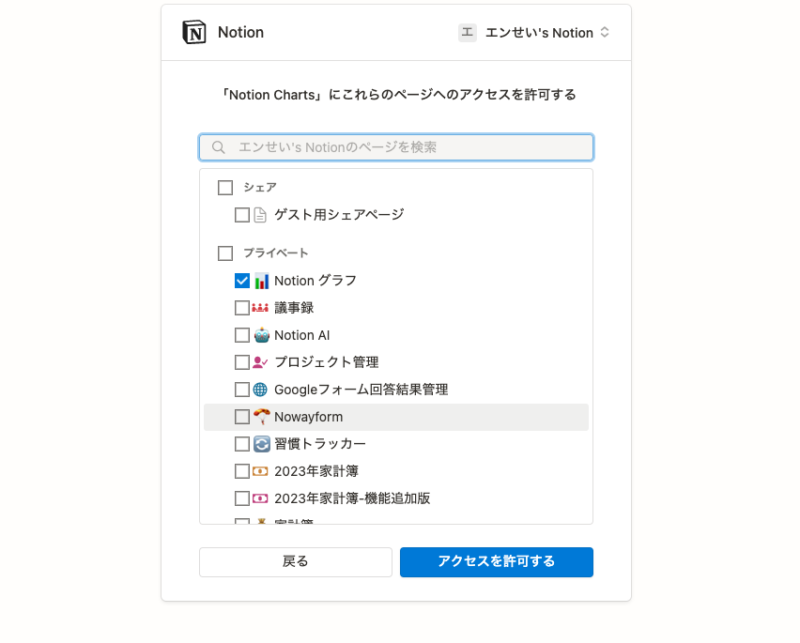Image resolution: width=800 pixels, height=643 pixels.
Task: Click the people icon next to 議事録
Action: click(x=260, y=308)
